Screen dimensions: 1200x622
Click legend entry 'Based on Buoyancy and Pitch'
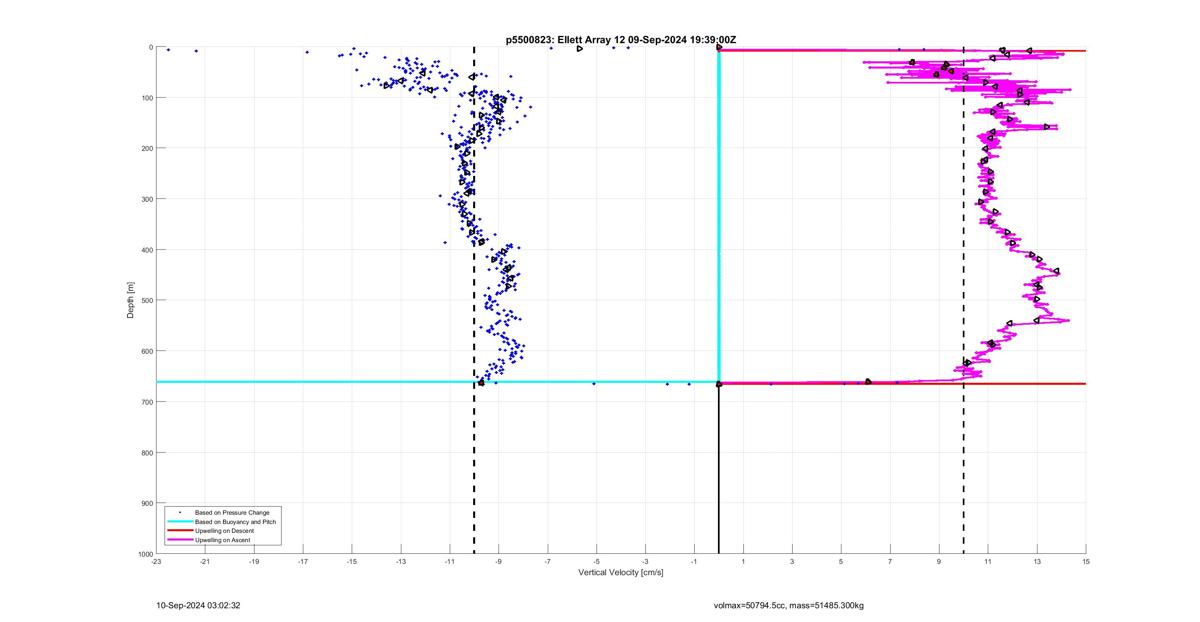click(236, 522)
